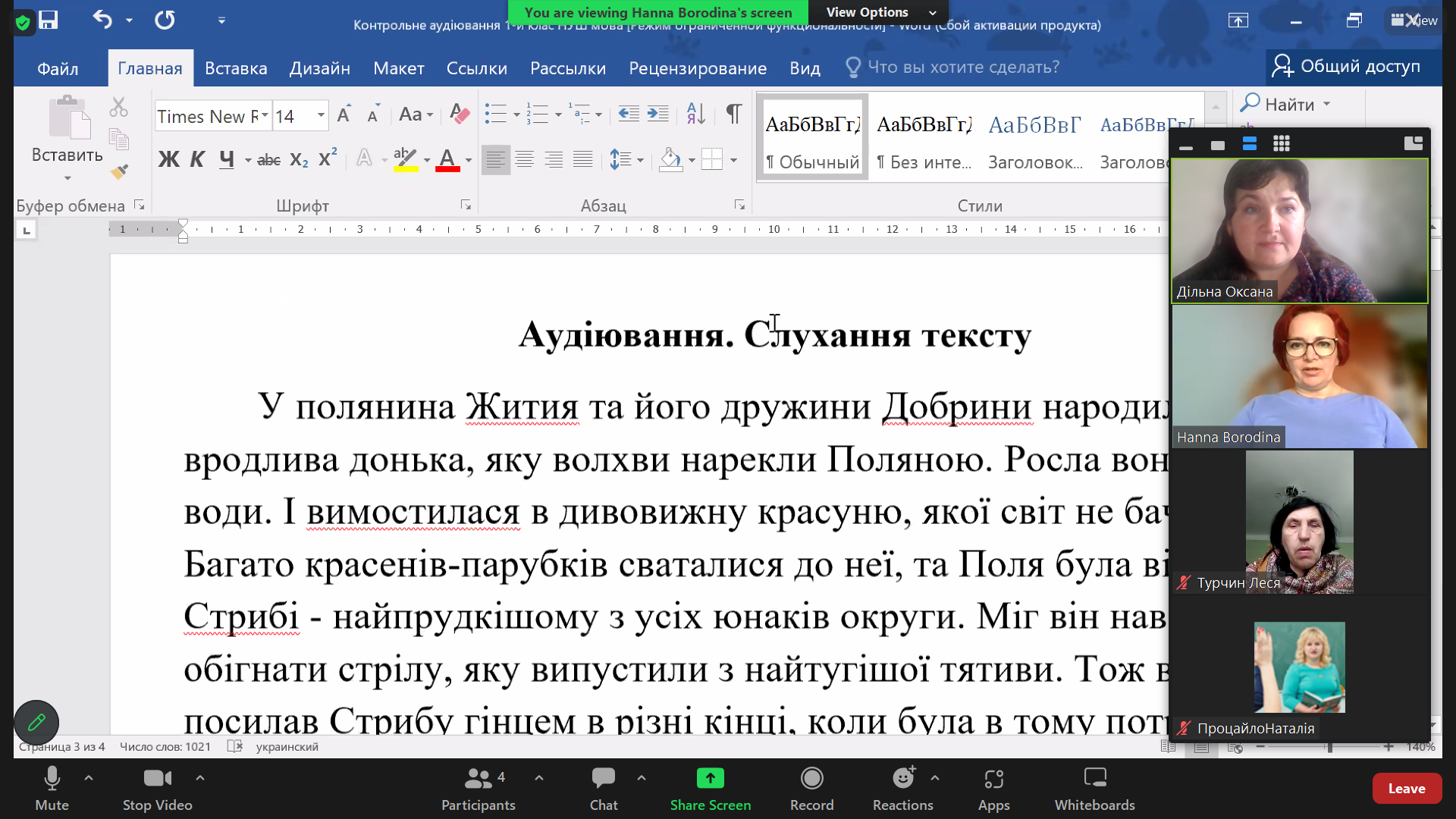1456x819 pixels.
Task: Click the clear formatting eraser icon
Action: [460, 115]
